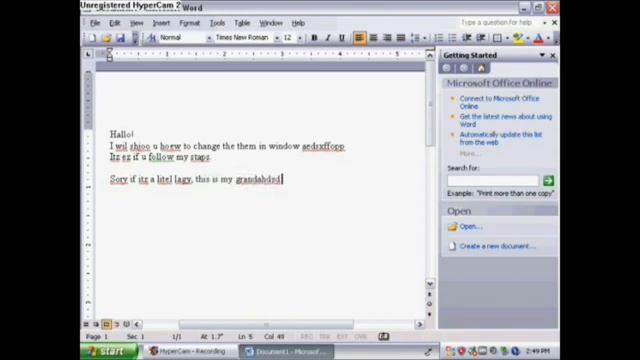Open the Edit menu
The image size is (640, 360).
(x=115, y=23)
